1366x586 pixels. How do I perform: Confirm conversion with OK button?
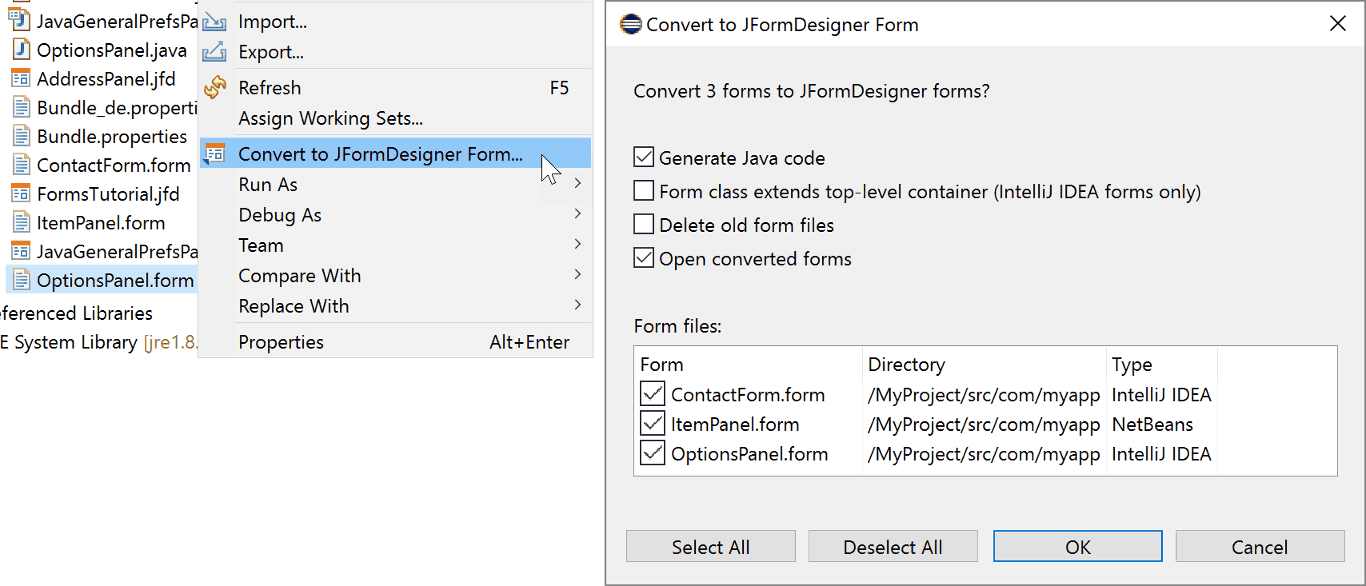(1077, 547)
